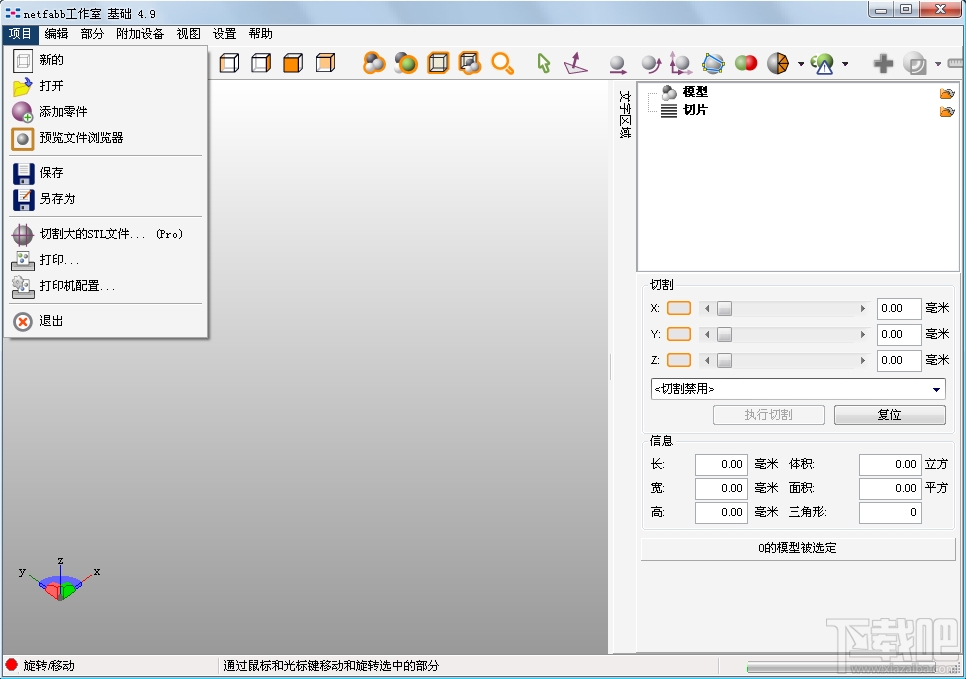Click the ruler measurement icon
The image size is (966, 679).
coord(956,62)
